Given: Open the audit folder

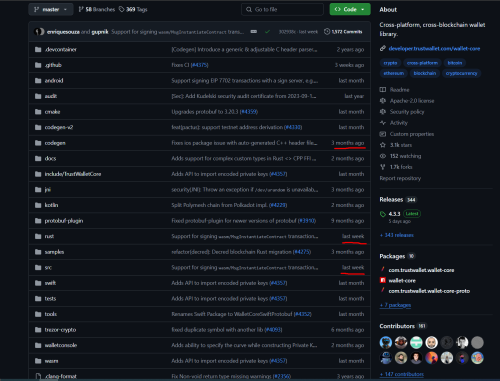Looking at the screenshot, I should [51, 96].
